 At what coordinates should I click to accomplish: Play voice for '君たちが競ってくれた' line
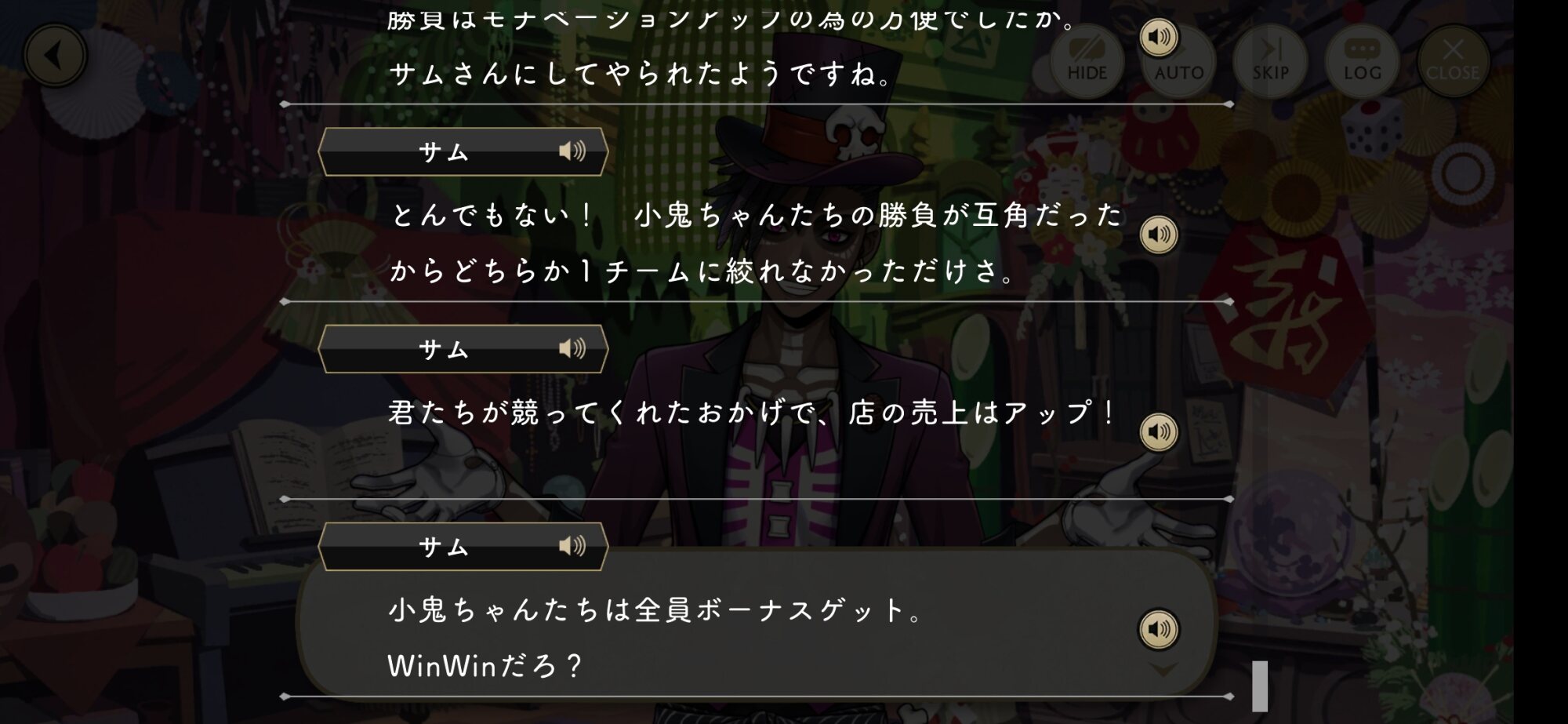click(1159, 431)
